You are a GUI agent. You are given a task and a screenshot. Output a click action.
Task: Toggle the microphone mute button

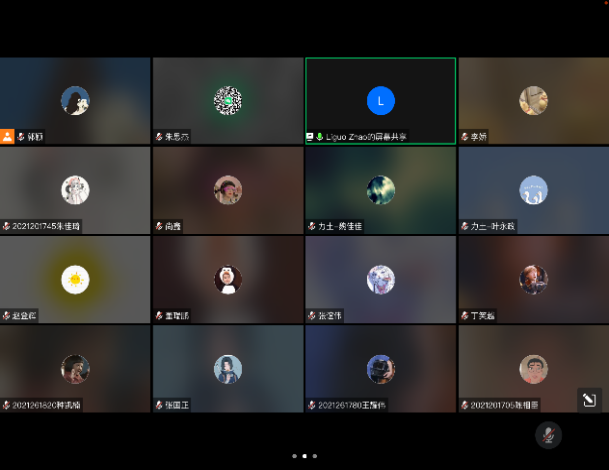[x=547, y=434]
